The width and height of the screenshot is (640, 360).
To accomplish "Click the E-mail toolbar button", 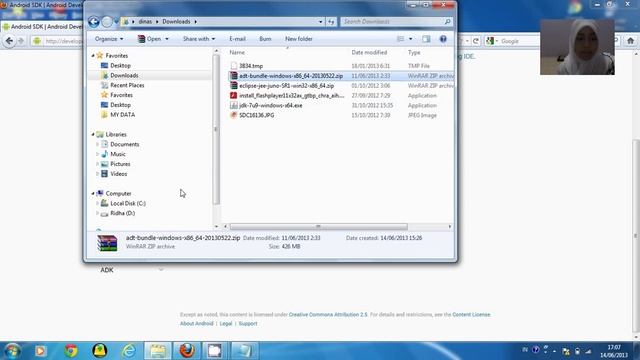I will click(238, 39).
